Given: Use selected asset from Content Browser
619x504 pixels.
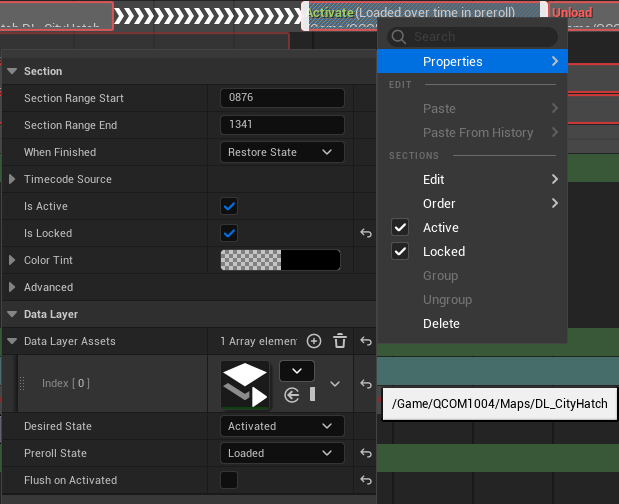Looking at the screenshot, I should pyautogui.click(x=292, y=395).
